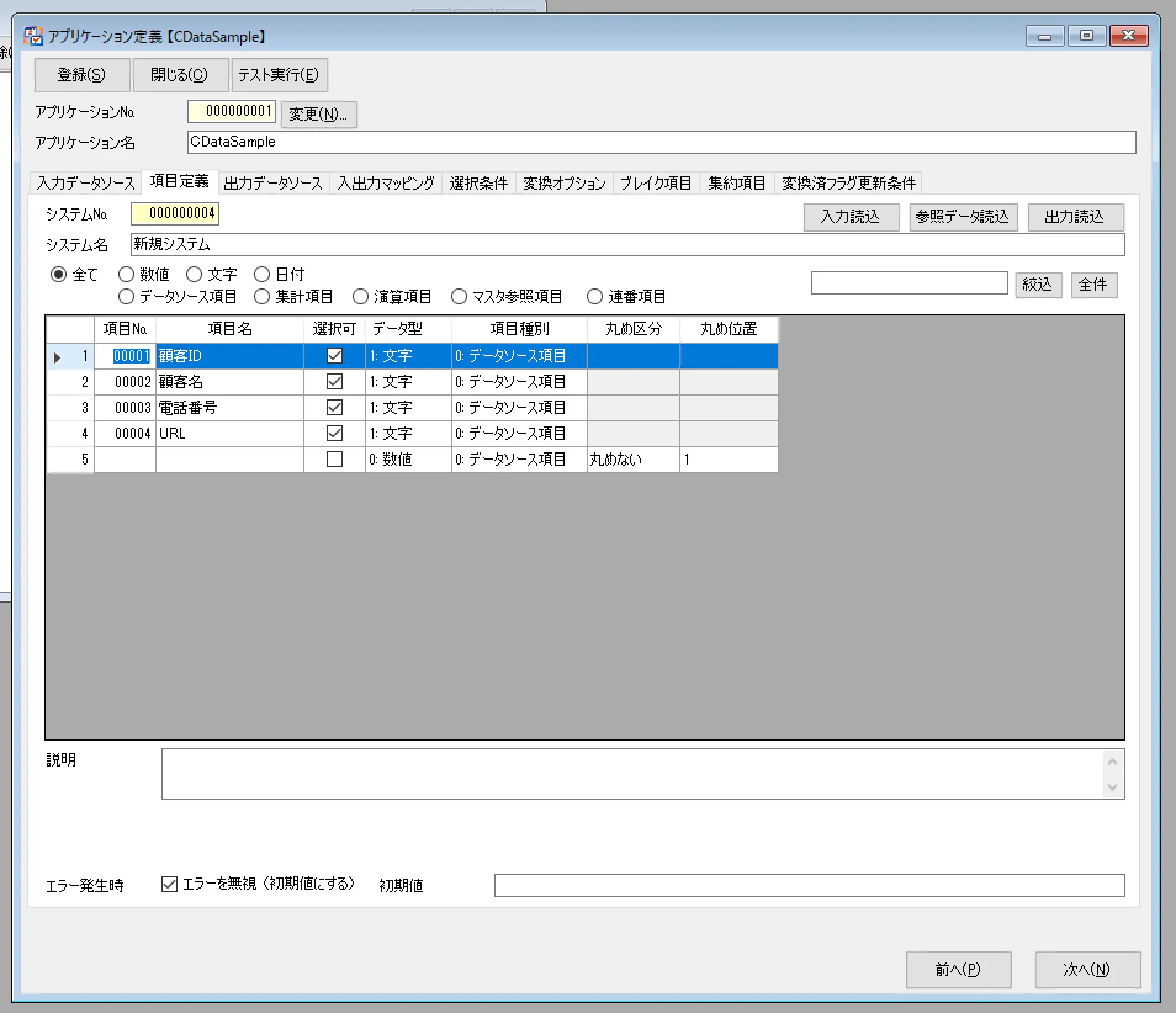The height and width of the screenshot is (1013, 1176).
Task: Maximize the アプリケーション定義 window
Action: point(1087,36)
